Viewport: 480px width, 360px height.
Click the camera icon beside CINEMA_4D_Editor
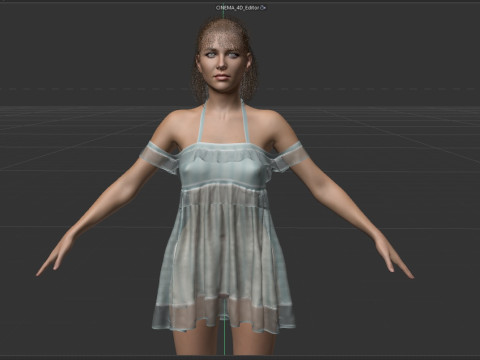[x=263, y=7]
